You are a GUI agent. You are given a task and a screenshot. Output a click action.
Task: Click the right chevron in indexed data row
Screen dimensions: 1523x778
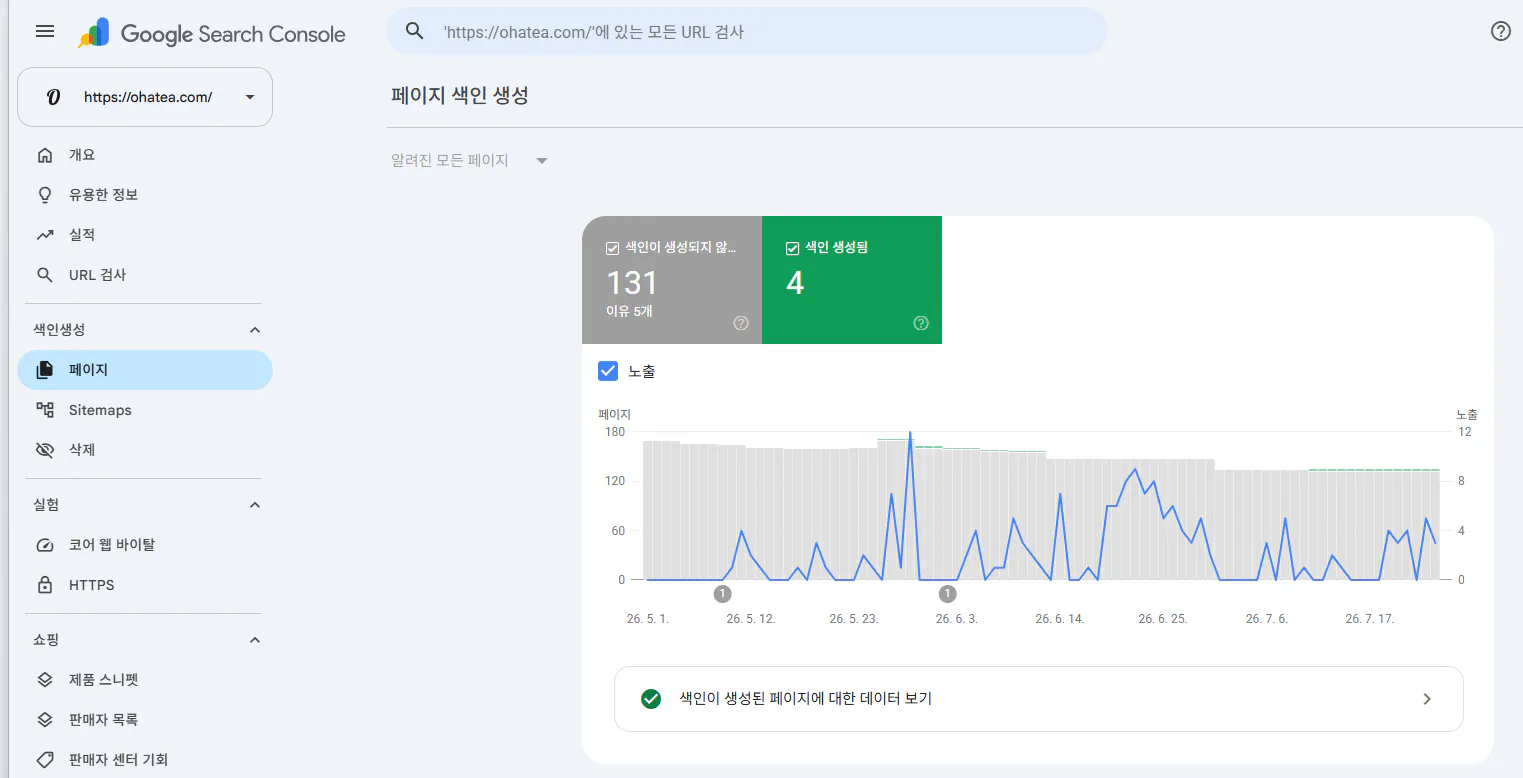point(1427,699)
